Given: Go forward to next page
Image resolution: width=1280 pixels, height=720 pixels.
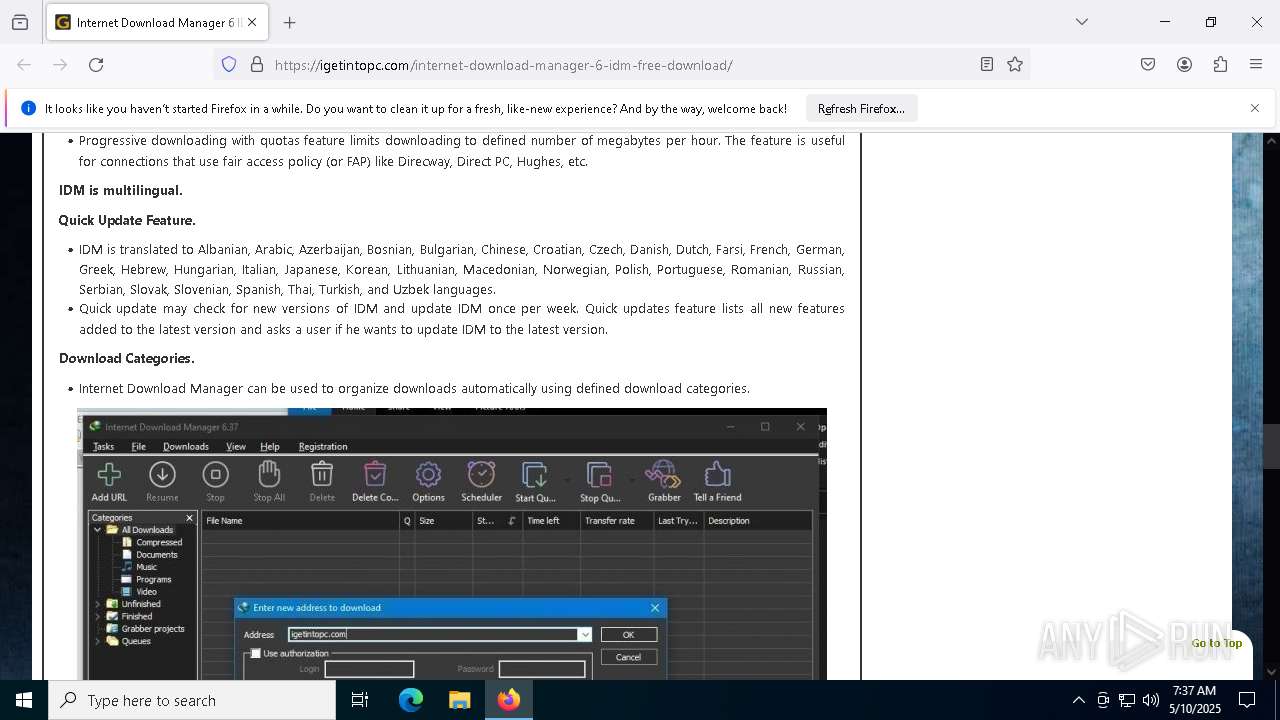Looking at the screenshot, I should pos(60,65).
